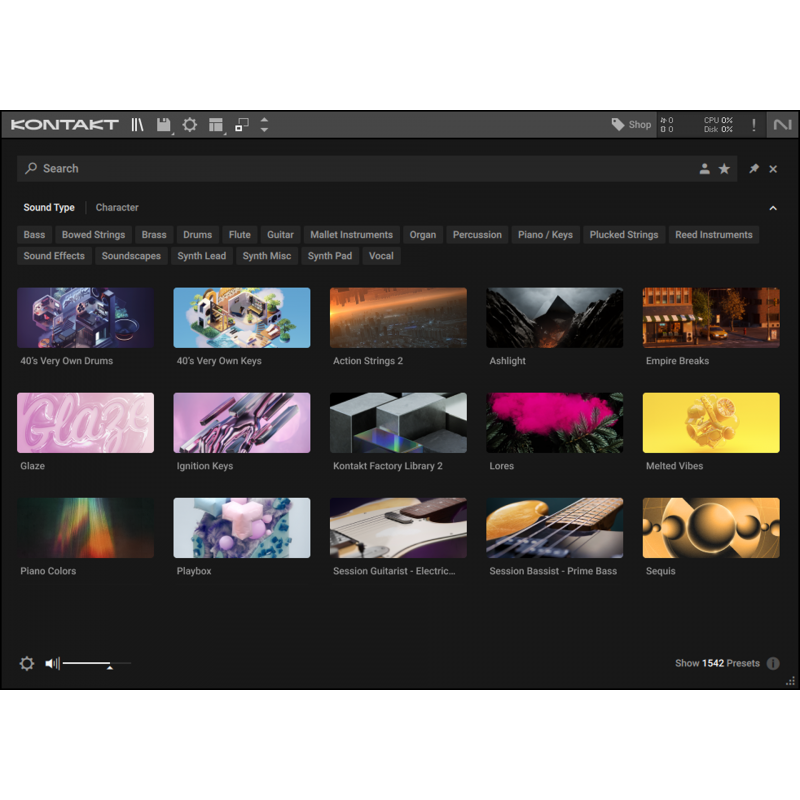Screen dimensions: 800x800
Task: Click Show 1542 Presets link
Action: (717, 663)
